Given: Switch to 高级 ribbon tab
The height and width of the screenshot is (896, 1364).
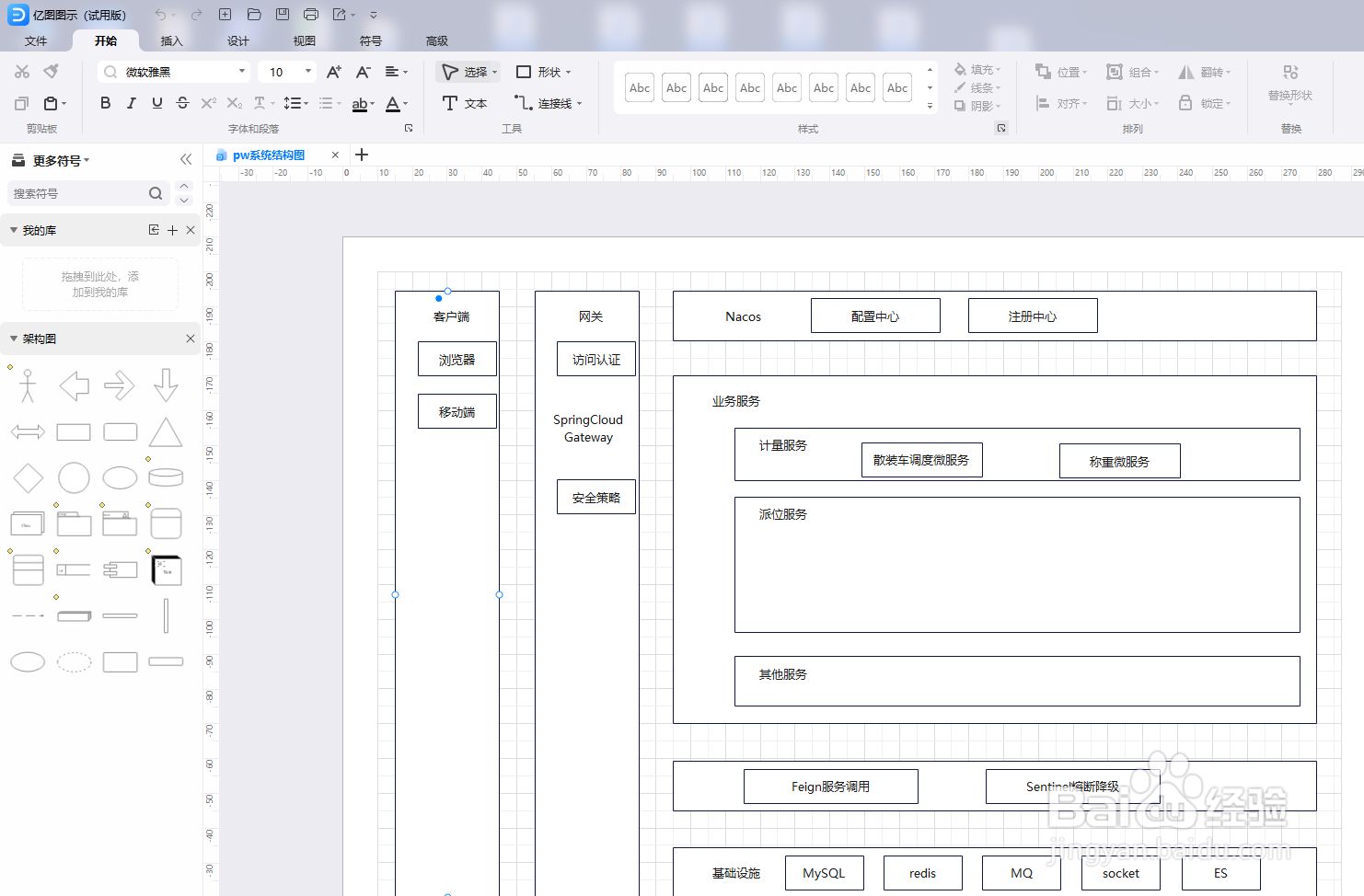Looking at the screenshot, I should pyautogui.click(x=437, y=40).
